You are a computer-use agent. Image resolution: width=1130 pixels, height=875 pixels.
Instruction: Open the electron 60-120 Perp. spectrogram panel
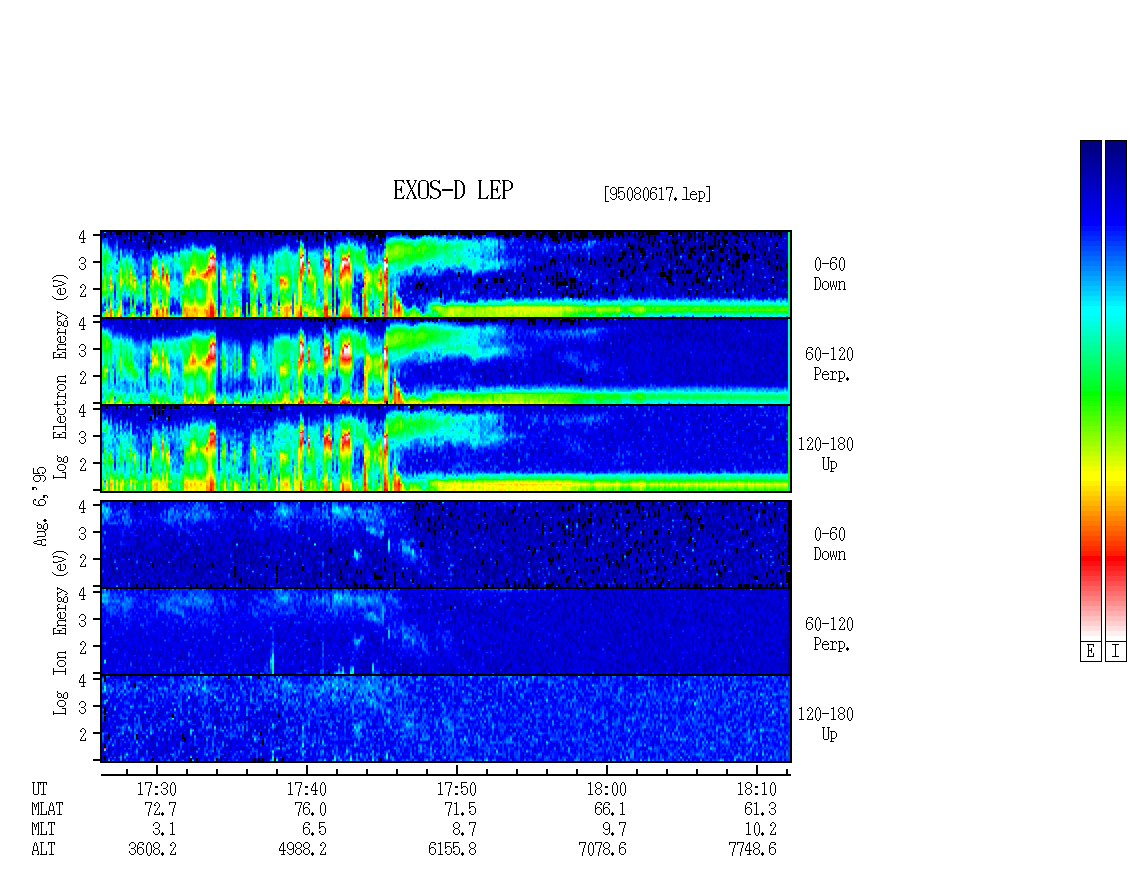(446, 361)
